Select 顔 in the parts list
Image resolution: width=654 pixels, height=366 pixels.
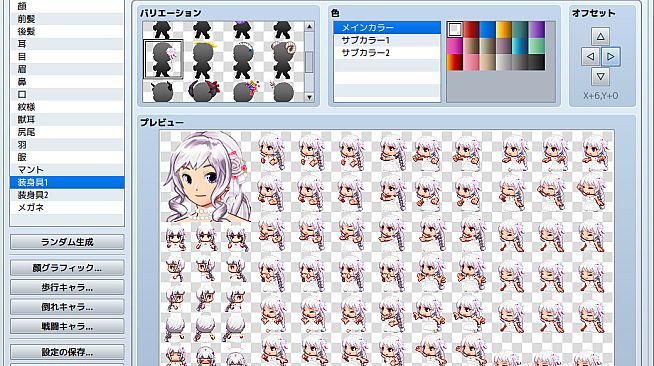pos(67,6)
